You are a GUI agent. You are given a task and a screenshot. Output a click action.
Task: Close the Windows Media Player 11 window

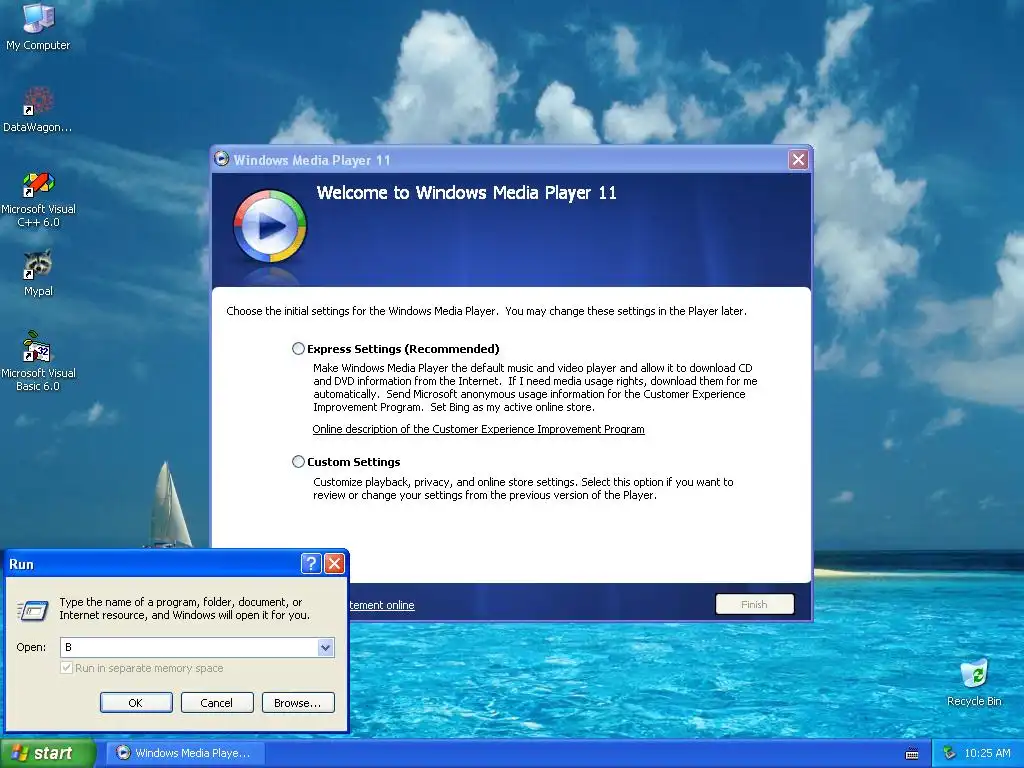tap(798, 159)
